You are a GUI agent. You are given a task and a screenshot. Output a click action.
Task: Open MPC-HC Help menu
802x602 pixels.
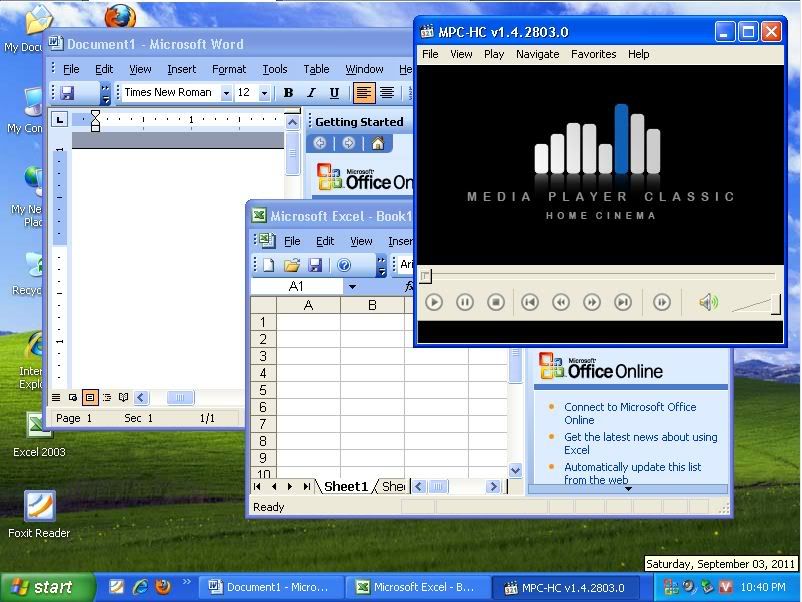(x=638, y=54)
